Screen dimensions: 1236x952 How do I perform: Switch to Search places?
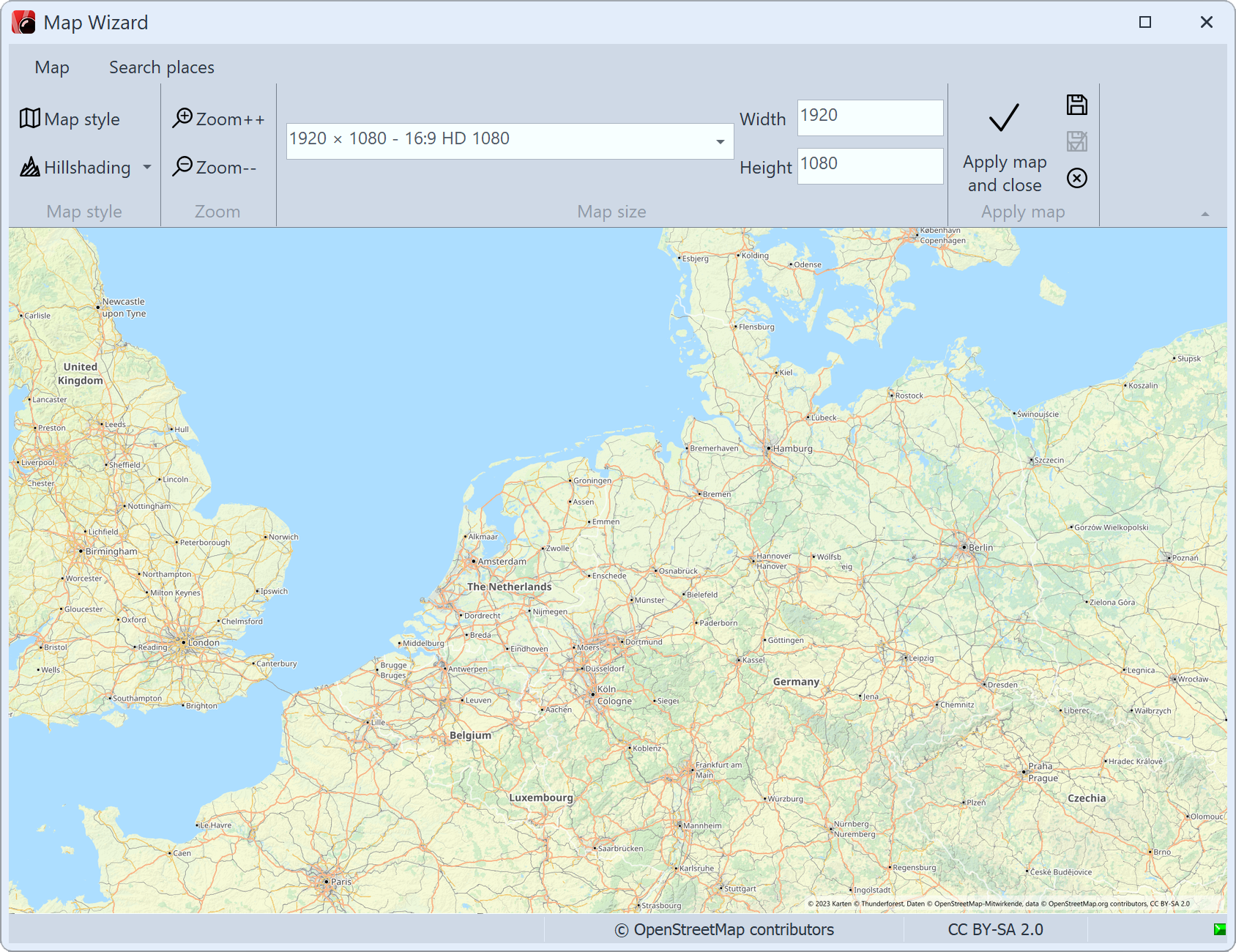(161, 67)
